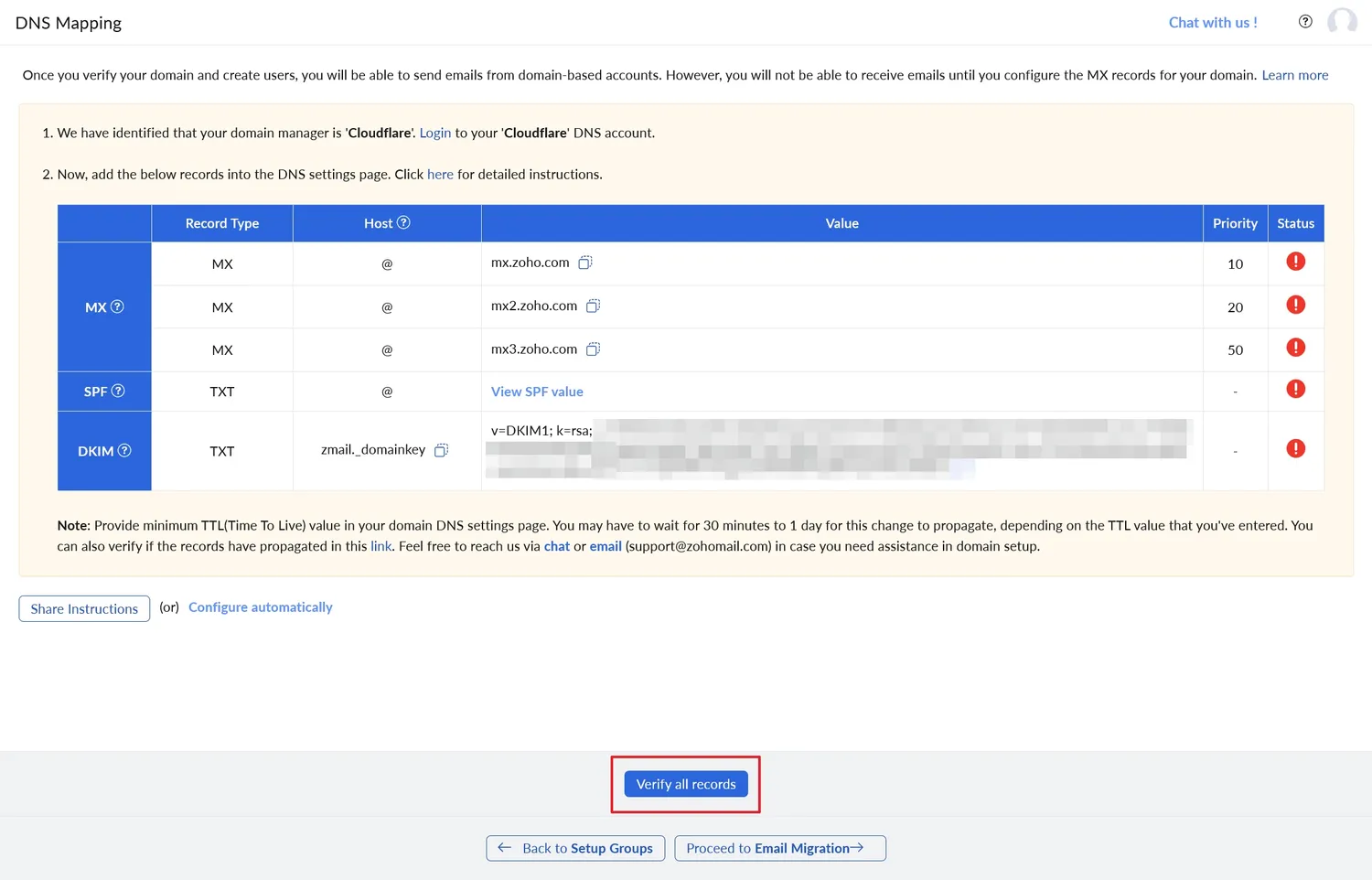Click Share Instructions

click(x=83, y=608)
